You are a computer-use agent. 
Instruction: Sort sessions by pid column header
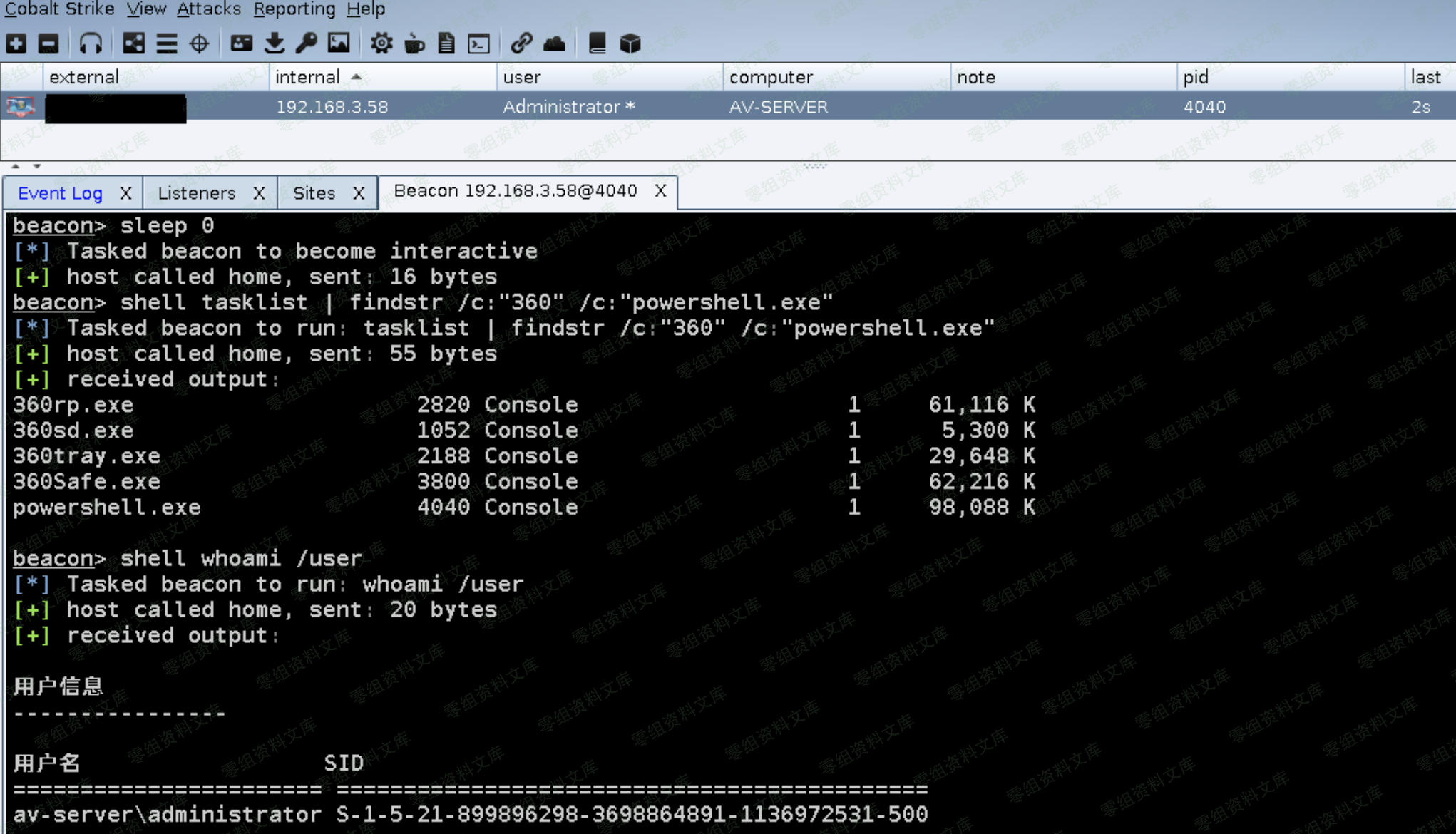[x=1196, y=77]
